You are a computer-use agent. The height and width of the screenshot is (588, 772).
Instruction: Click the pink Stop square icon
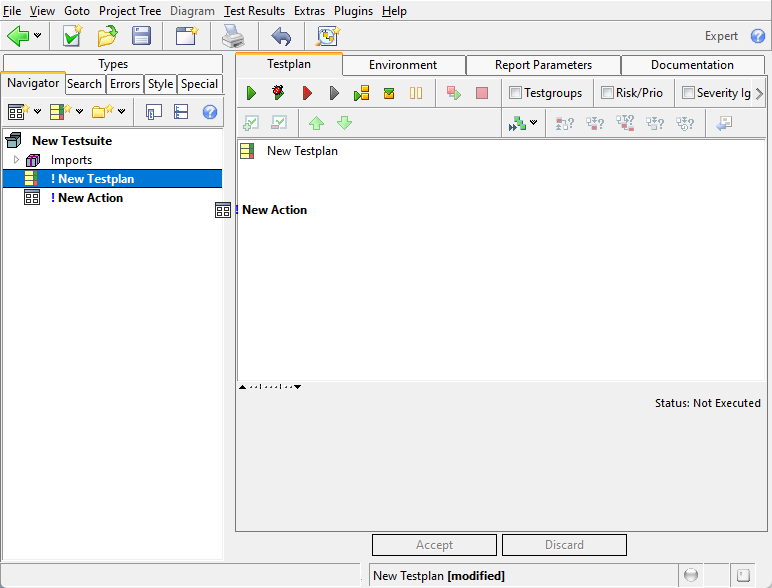[482, 93]
